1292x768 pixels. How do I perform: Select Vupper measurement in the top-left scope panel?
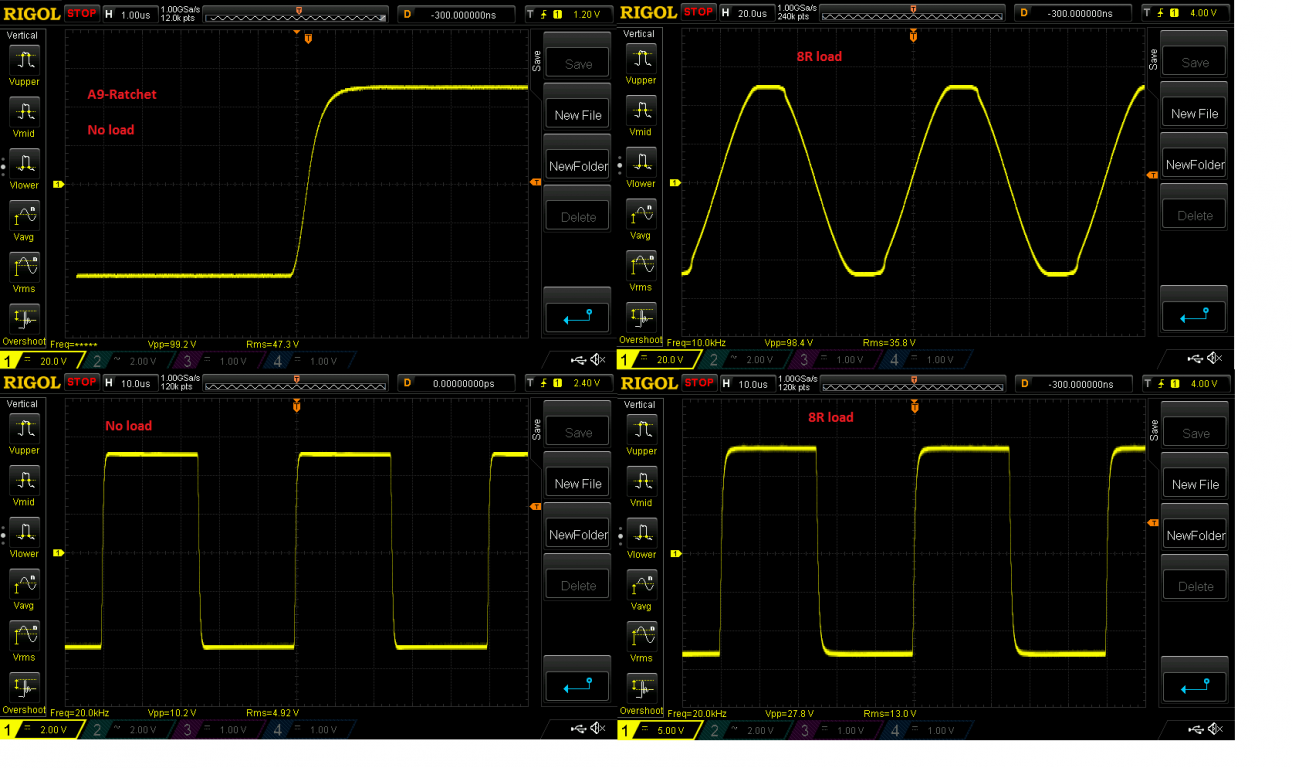[22, 58]
